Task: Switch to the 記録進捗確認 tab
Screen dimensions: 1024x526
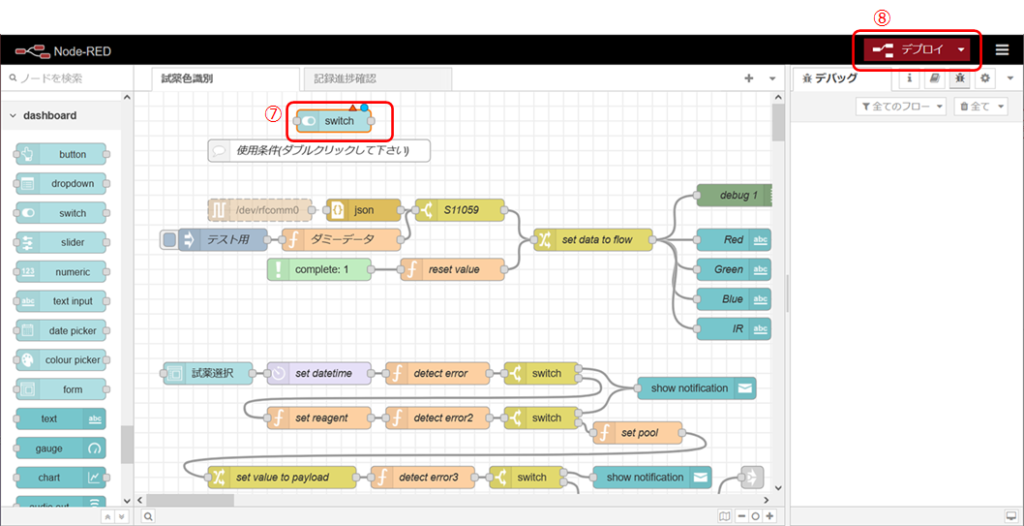Action: pos(344,78)
